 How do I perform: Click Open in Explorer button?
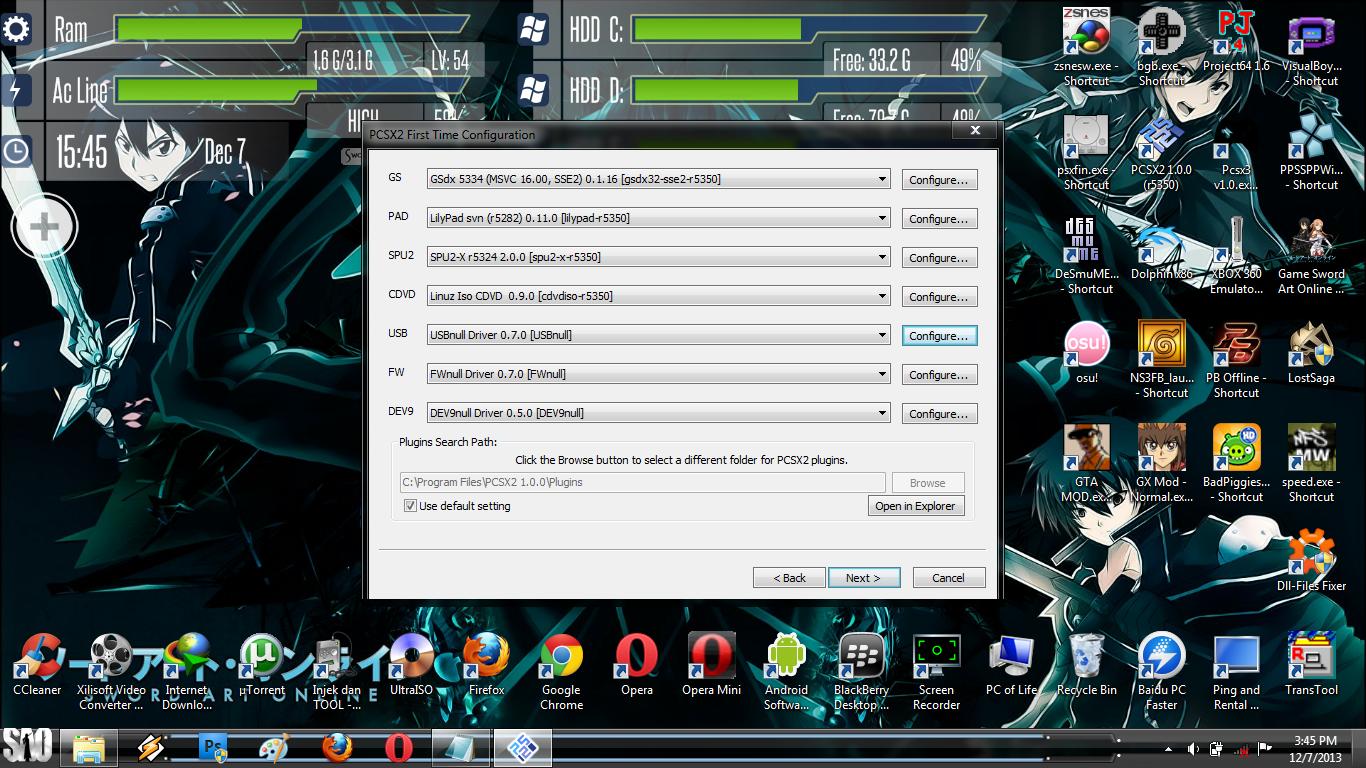[x=916, y=506]
